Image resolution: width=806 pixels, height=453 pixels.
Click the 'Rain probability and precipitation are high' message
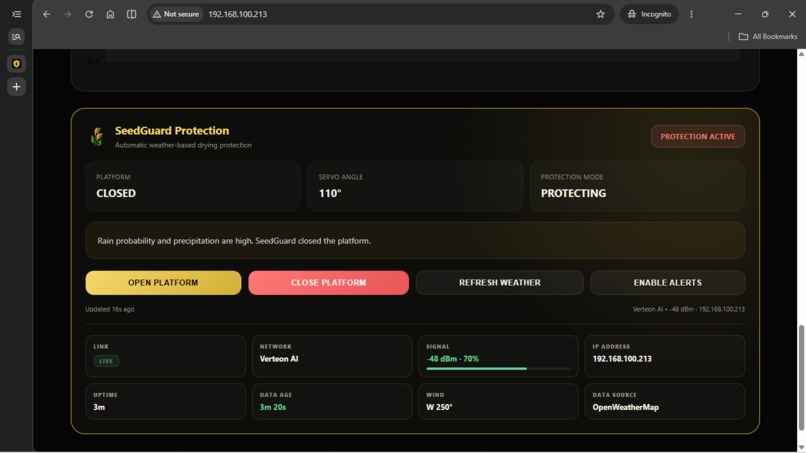[x=234, y=241]
